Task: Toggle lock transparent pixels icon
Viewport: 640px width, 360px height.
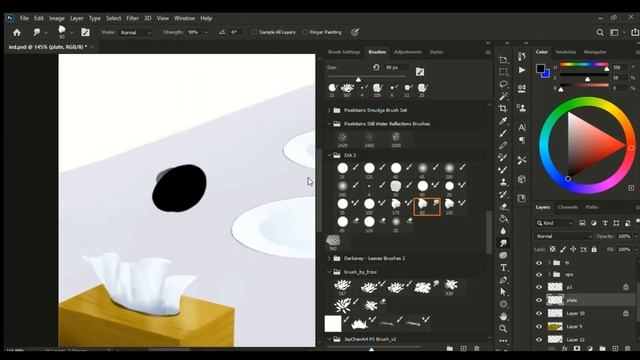Action: coord(553,249)
